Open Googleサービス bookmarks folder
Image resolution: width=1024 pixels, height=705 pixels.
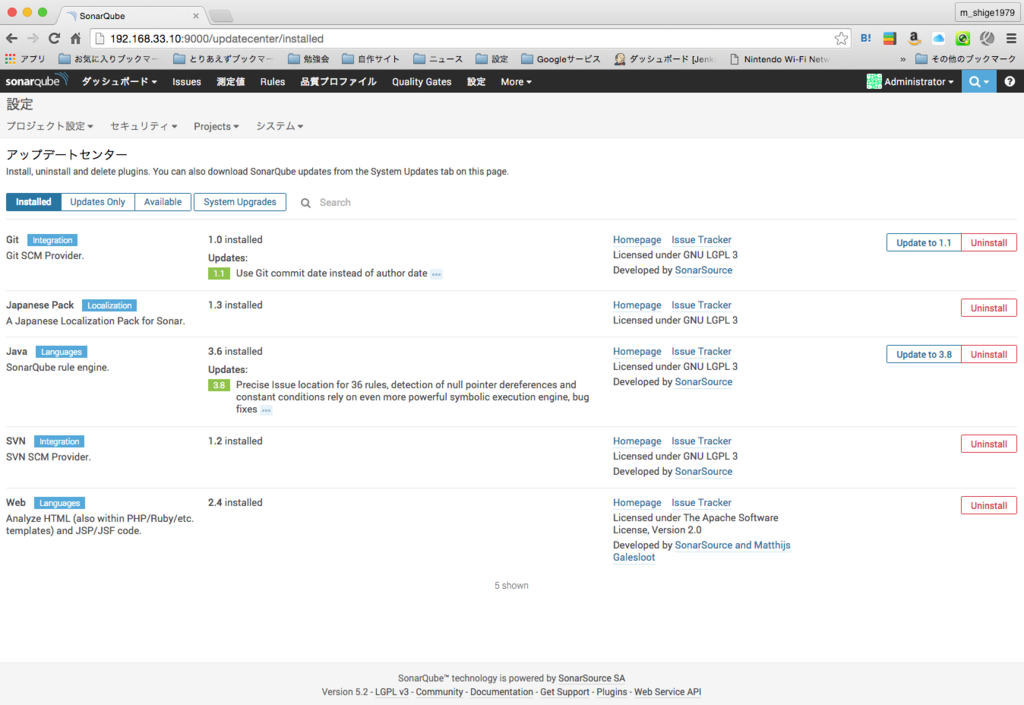tap(561, 59)
